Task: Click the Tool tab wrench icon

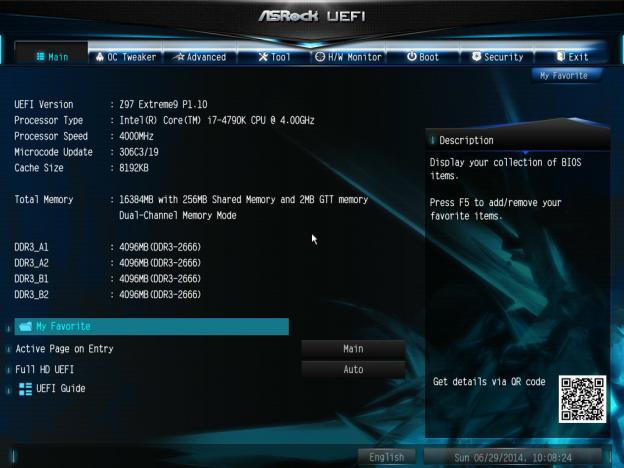Action: 263,57
